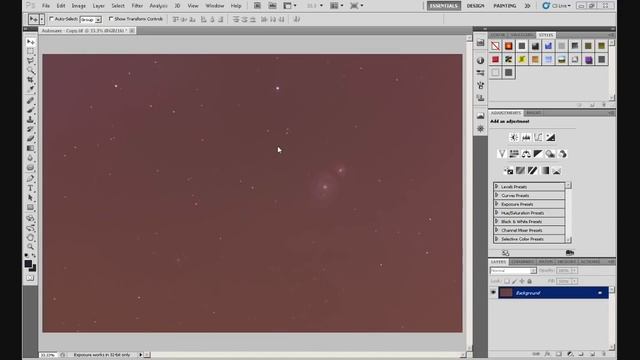Select the Gradient tool
The width and height of the screenshot is (640, 360).
[x=31, y=149]
